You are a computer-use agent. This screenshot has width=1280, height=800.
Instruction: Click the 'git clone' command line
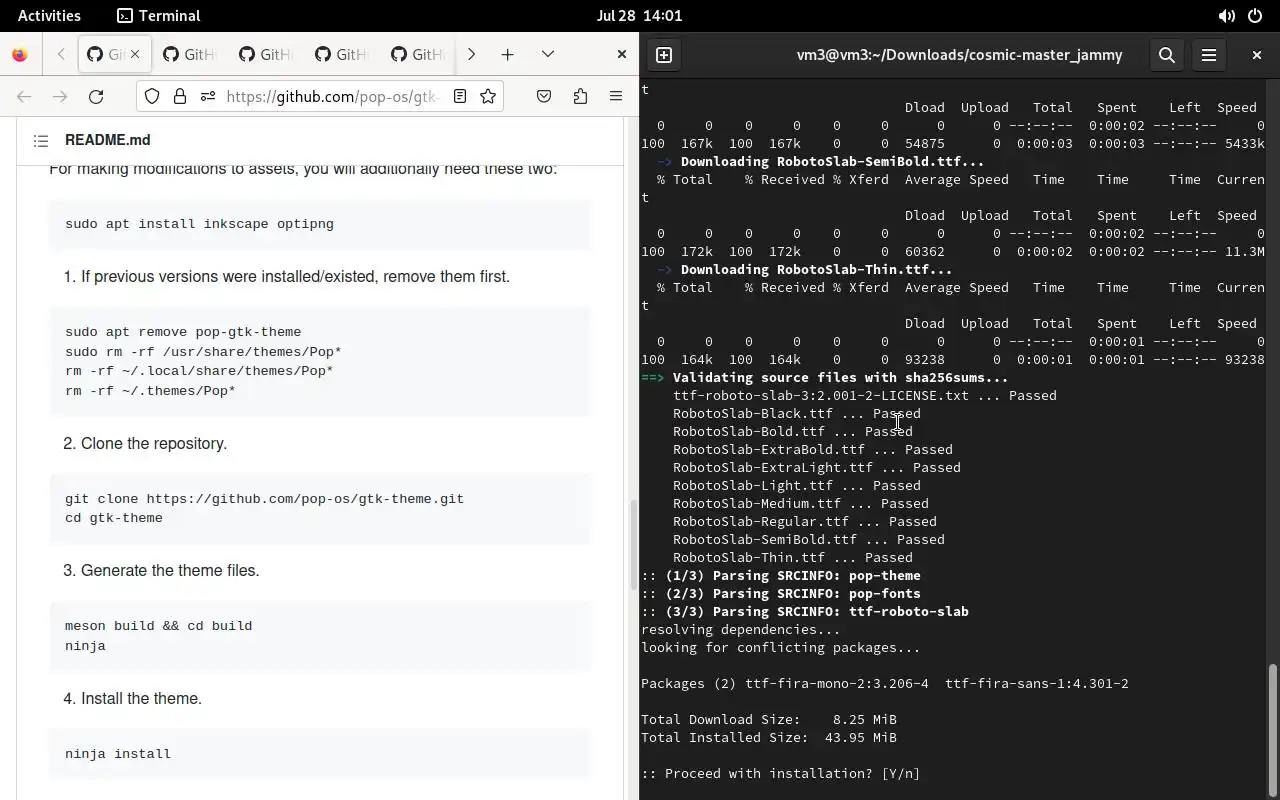264,499
